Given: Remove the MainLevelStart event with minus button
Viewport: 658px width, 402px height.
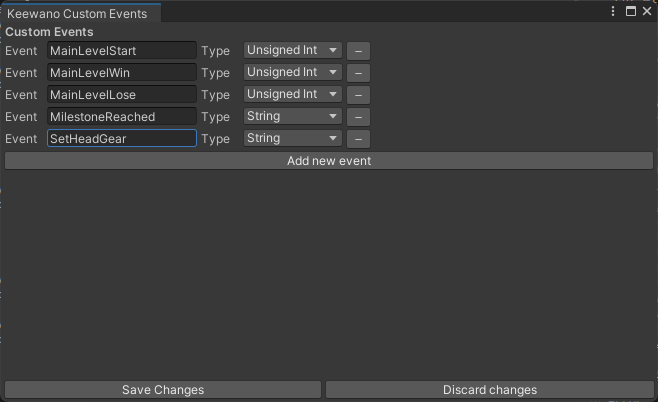Looking at the screenshot, I should (358, 51).
